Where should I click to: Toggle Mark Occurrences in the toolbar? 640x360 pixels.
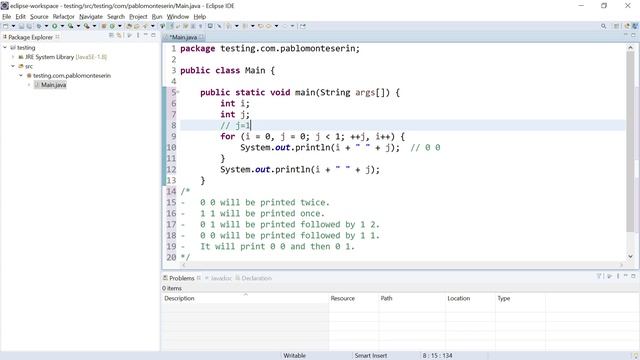tap(171, 26)
